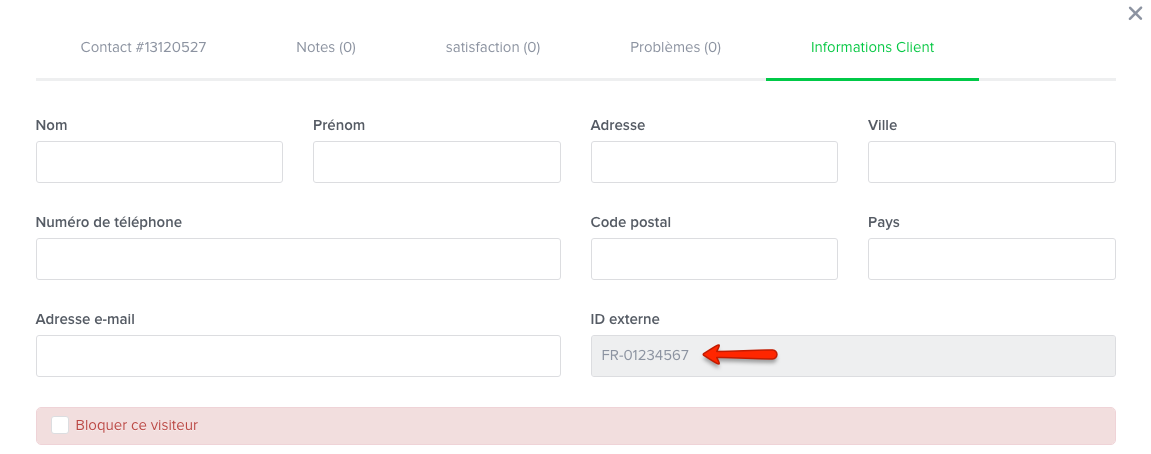The image size is (1151, 454).
Task: Focus the Nom input field
Action: tap(159, 162)
